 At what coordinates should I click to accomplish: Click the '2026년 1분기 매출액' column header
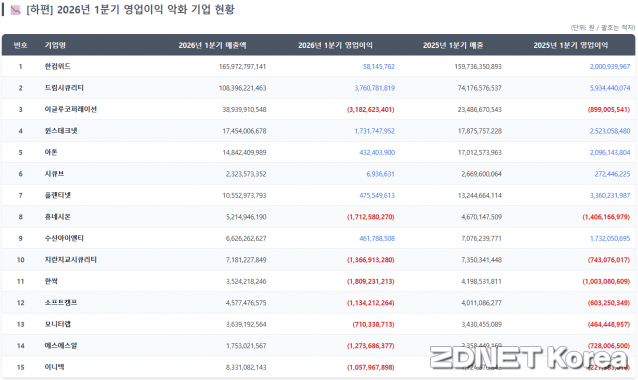(x=212, y=45)
